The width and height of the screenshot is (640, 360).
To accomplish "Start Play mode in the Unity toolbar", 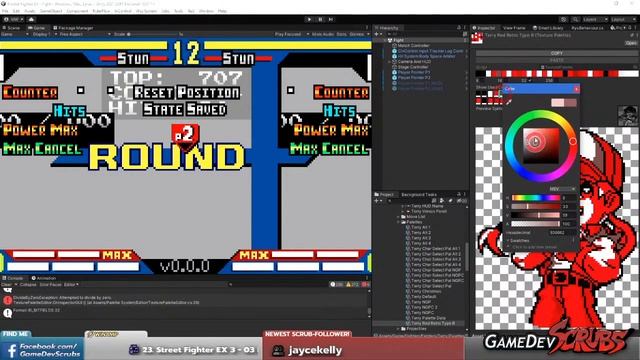I will pyautogui.click(x=309, y=19).
